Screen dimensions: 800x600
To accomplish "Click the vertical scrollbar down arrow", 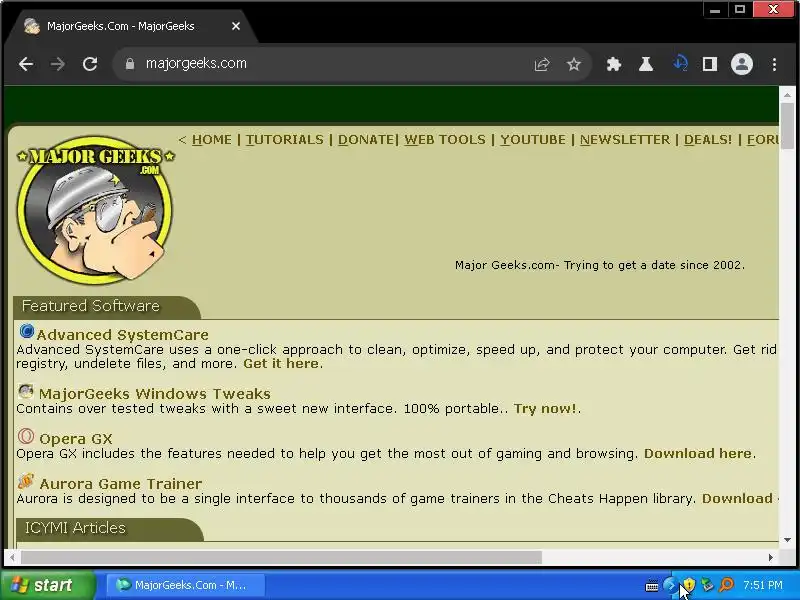I will pyautogui.click(x=787, y=540).
